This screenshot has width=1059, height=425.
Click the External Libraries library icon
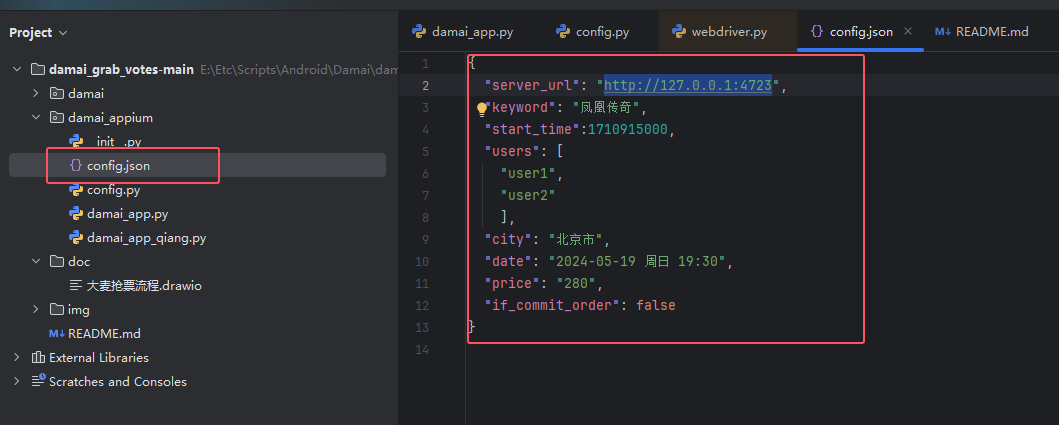[x=38, y=357]
